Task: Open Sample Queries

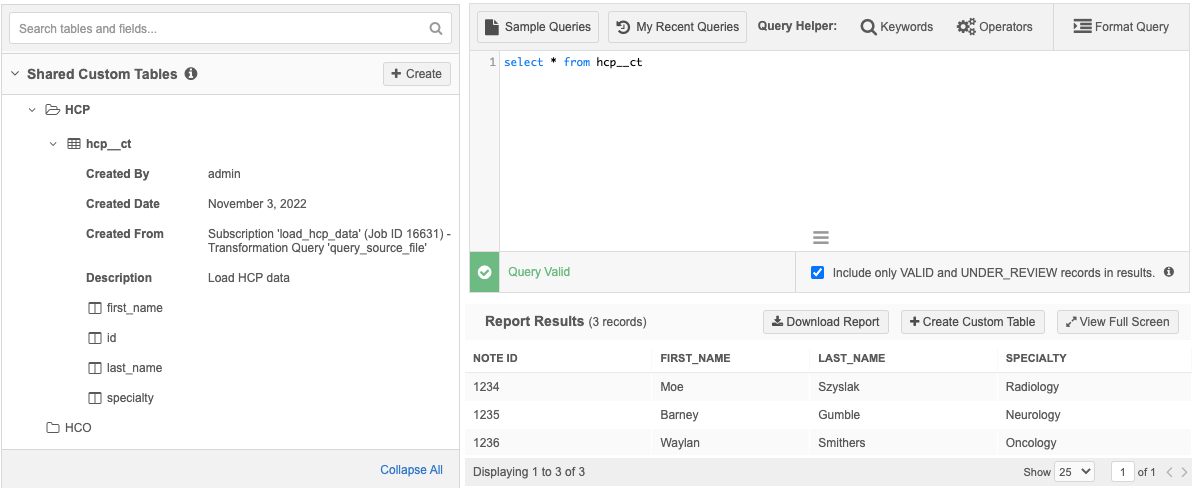Action: coord(538,27)
